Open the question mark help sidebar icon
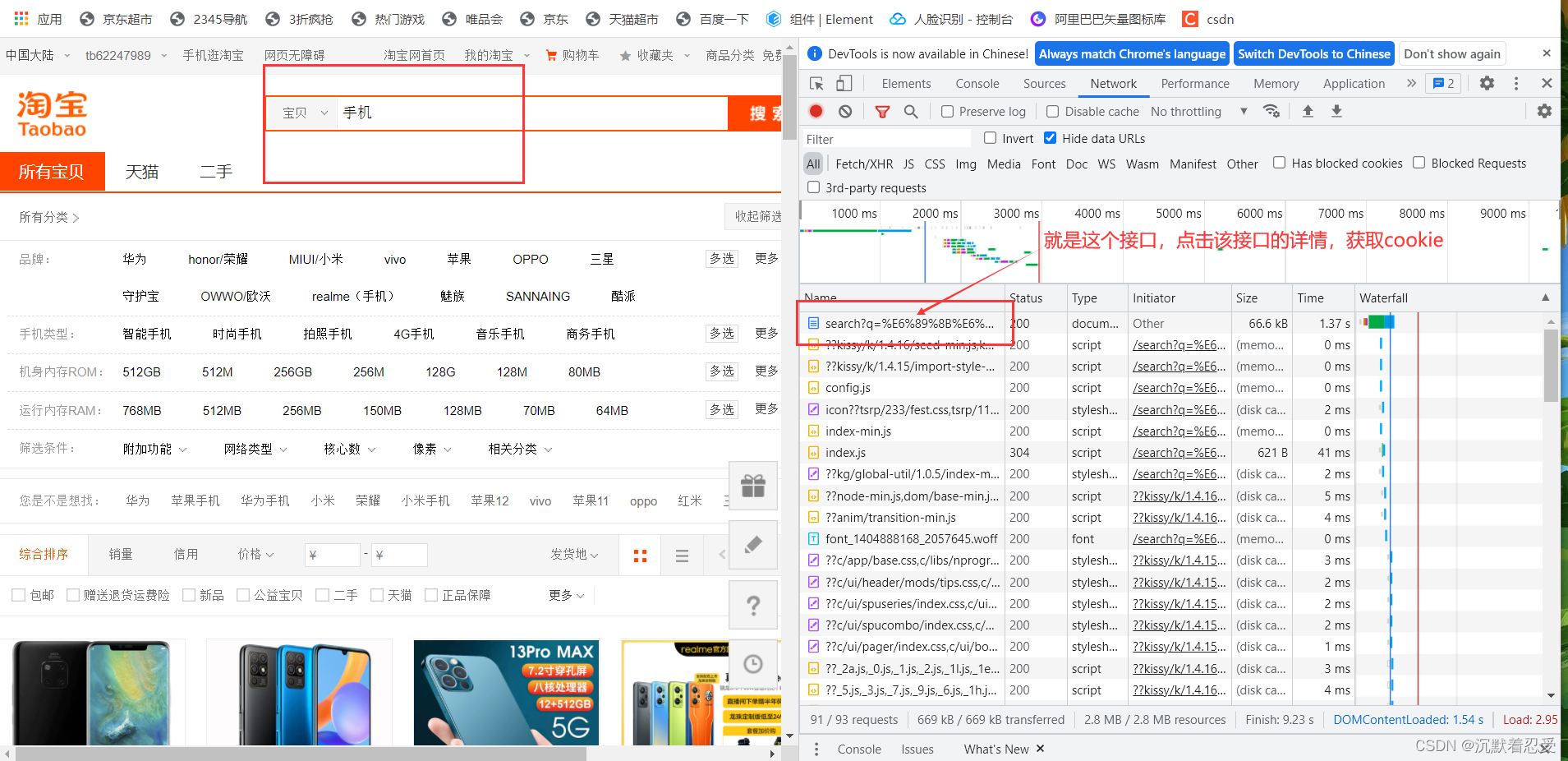The width and height of the screenshot is (1568, 761). point(753,606)
